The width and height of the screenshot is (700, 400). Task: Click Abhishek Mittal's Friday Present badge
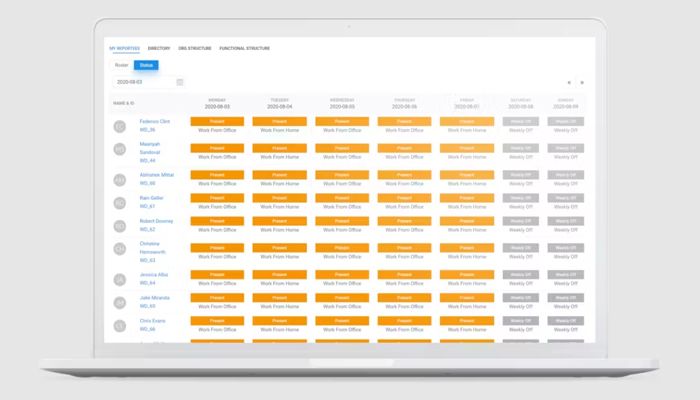point(467,175)
